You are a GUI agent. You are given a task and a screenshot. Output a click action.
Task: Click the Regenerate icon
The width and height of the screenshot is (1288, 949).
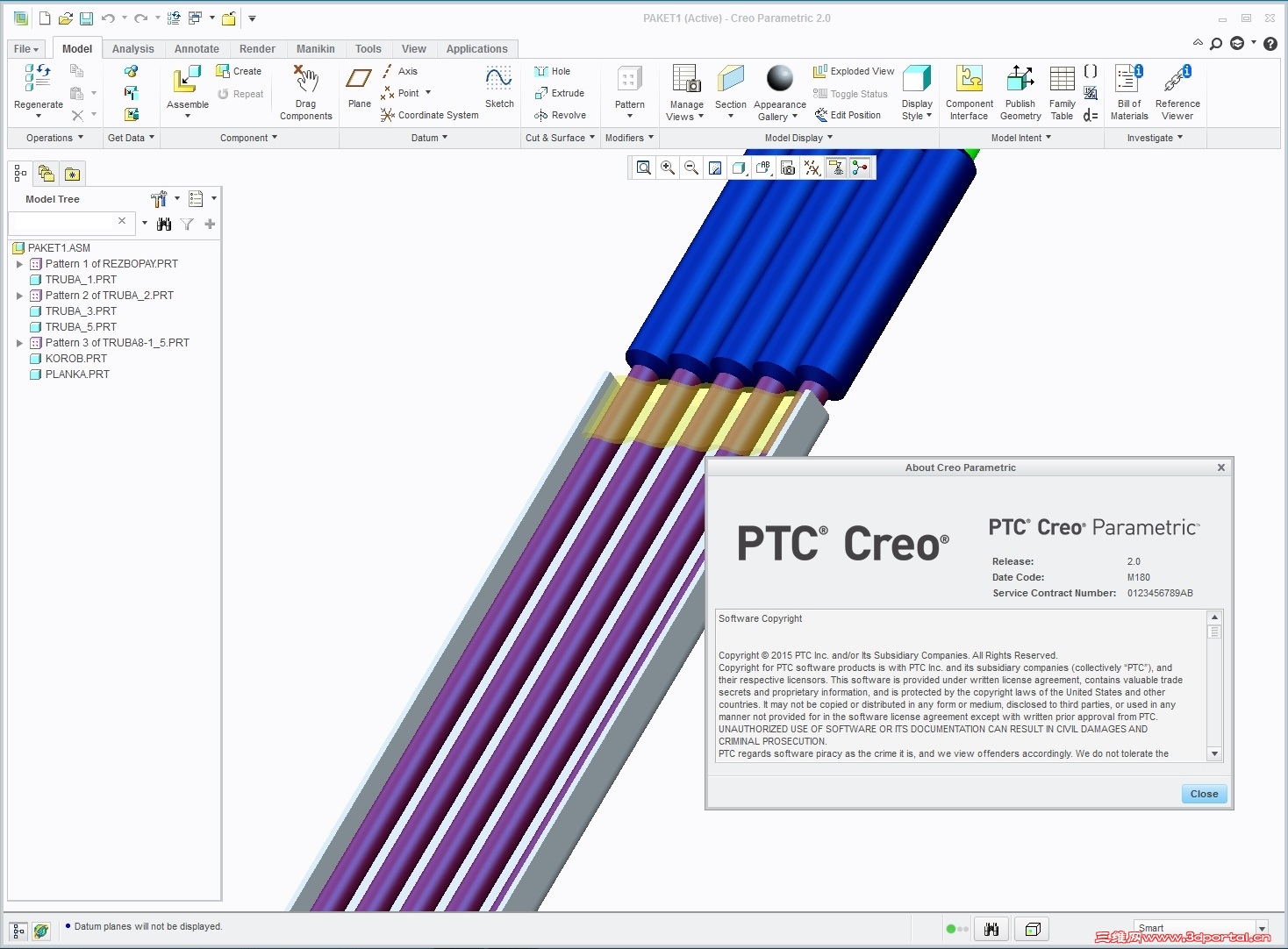click(38, 79)
